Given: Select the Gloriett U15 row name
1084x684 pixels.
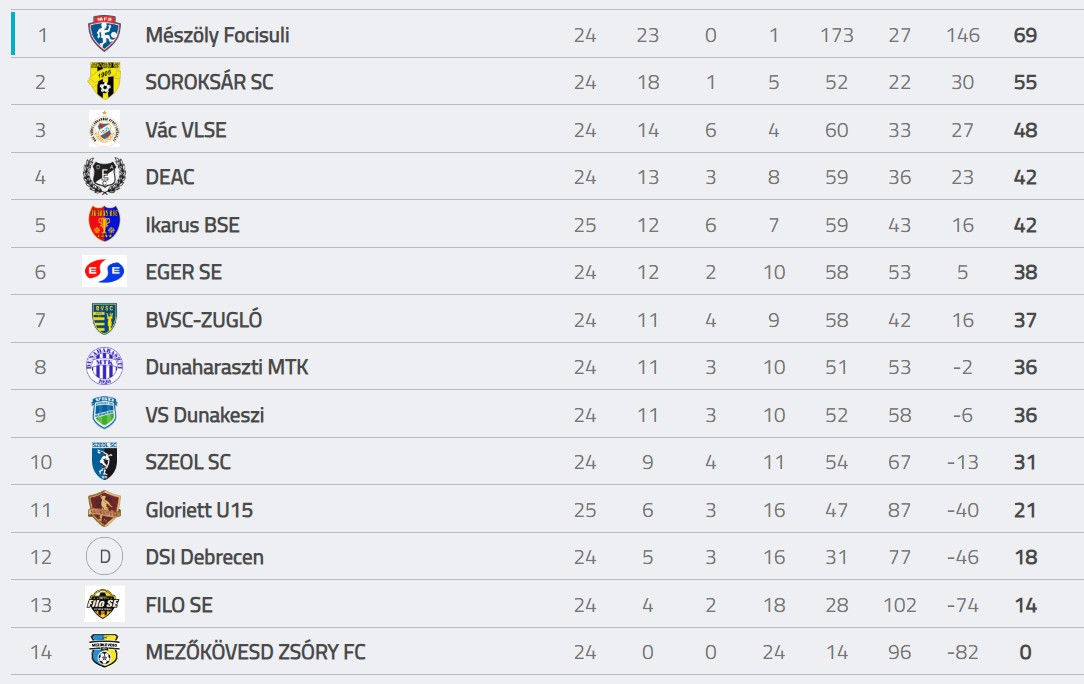Looking at the screenshot, I should click(199, 510).
